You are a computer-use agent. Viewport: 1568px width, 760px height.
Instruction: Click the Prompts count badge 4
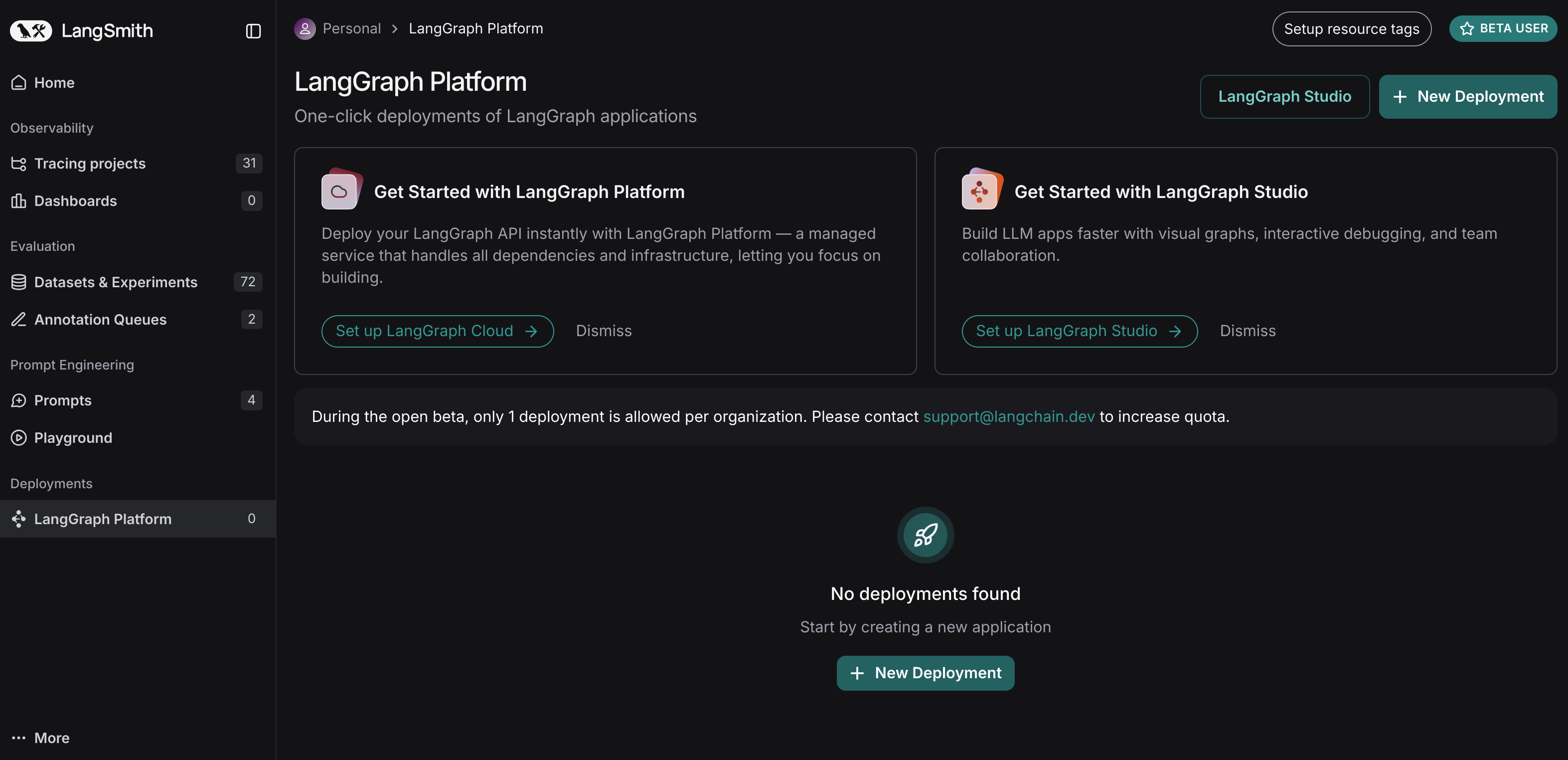tap(251, 400)
